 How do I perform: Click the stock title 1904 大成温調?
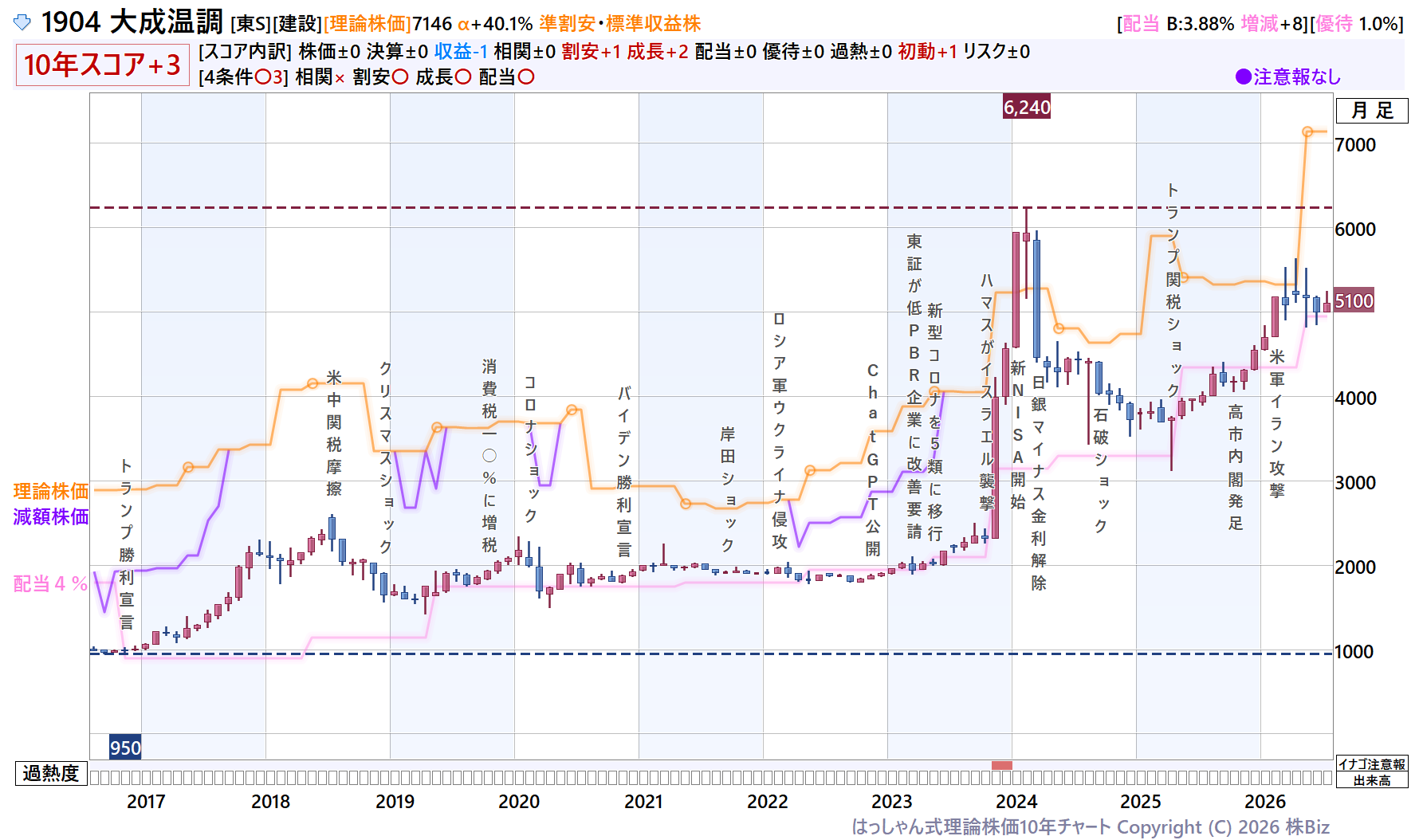click(132, 22)
